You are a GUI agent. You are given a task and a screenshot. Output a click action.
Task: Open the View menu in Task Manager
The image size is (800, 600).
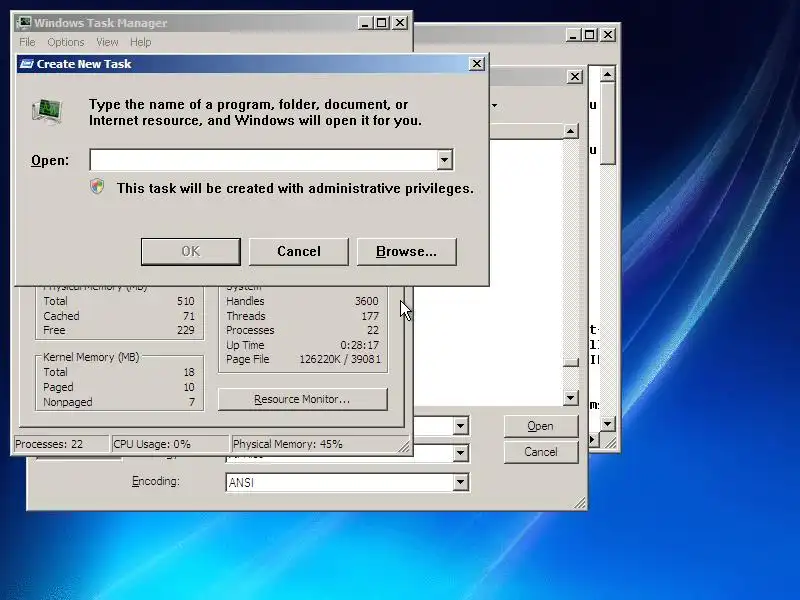107,42
